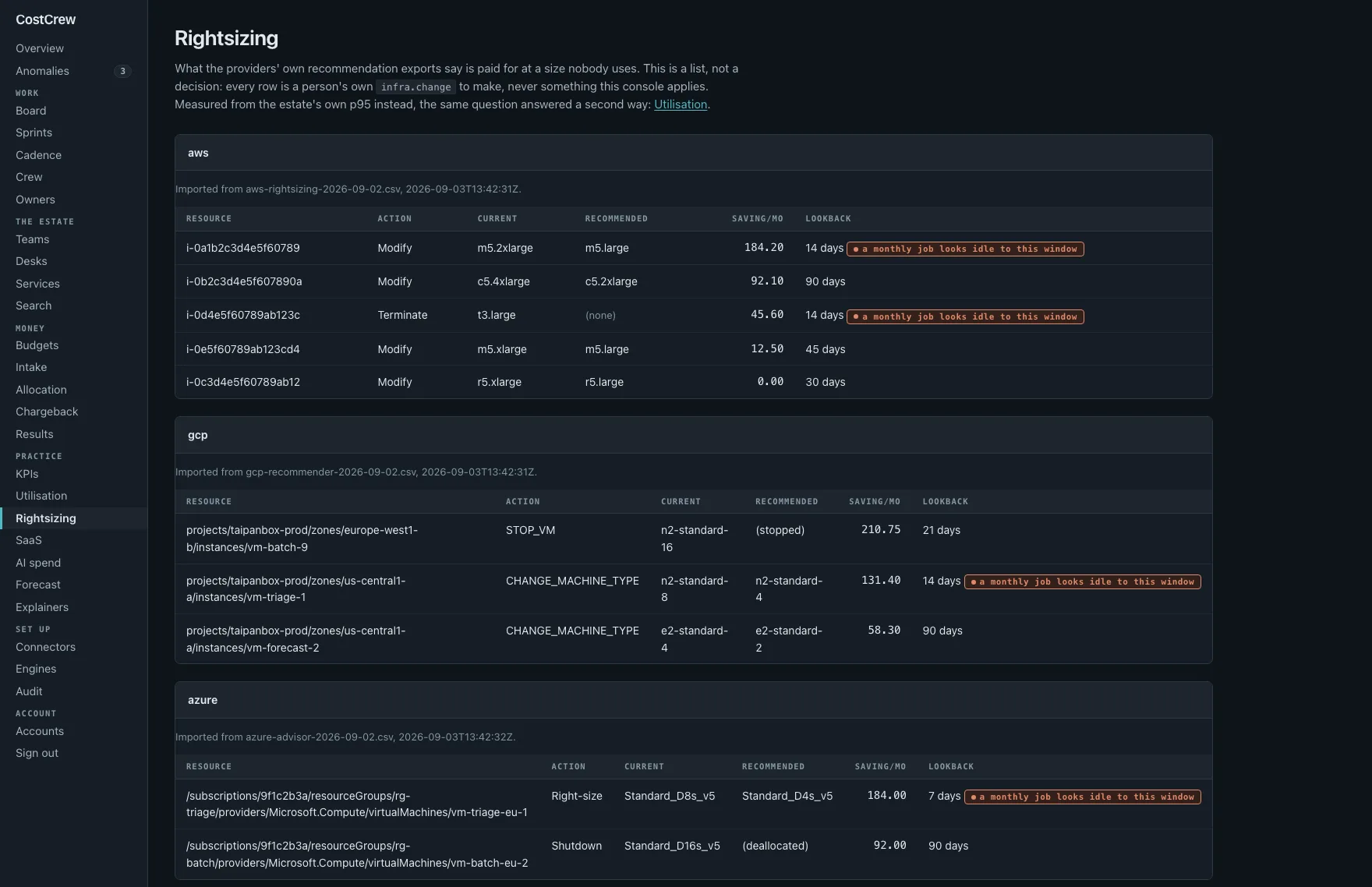Go to Budgets under Money

pyautogui.click(x=37, y=345)
